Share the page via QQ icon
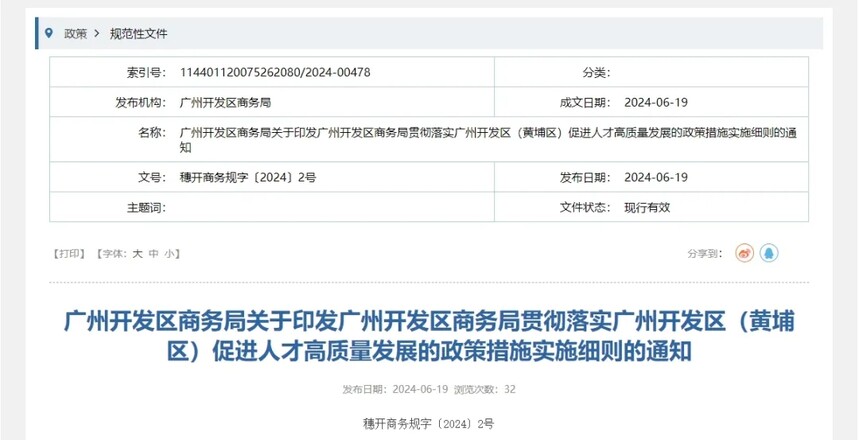859x440 pixels. pos(769,253)
